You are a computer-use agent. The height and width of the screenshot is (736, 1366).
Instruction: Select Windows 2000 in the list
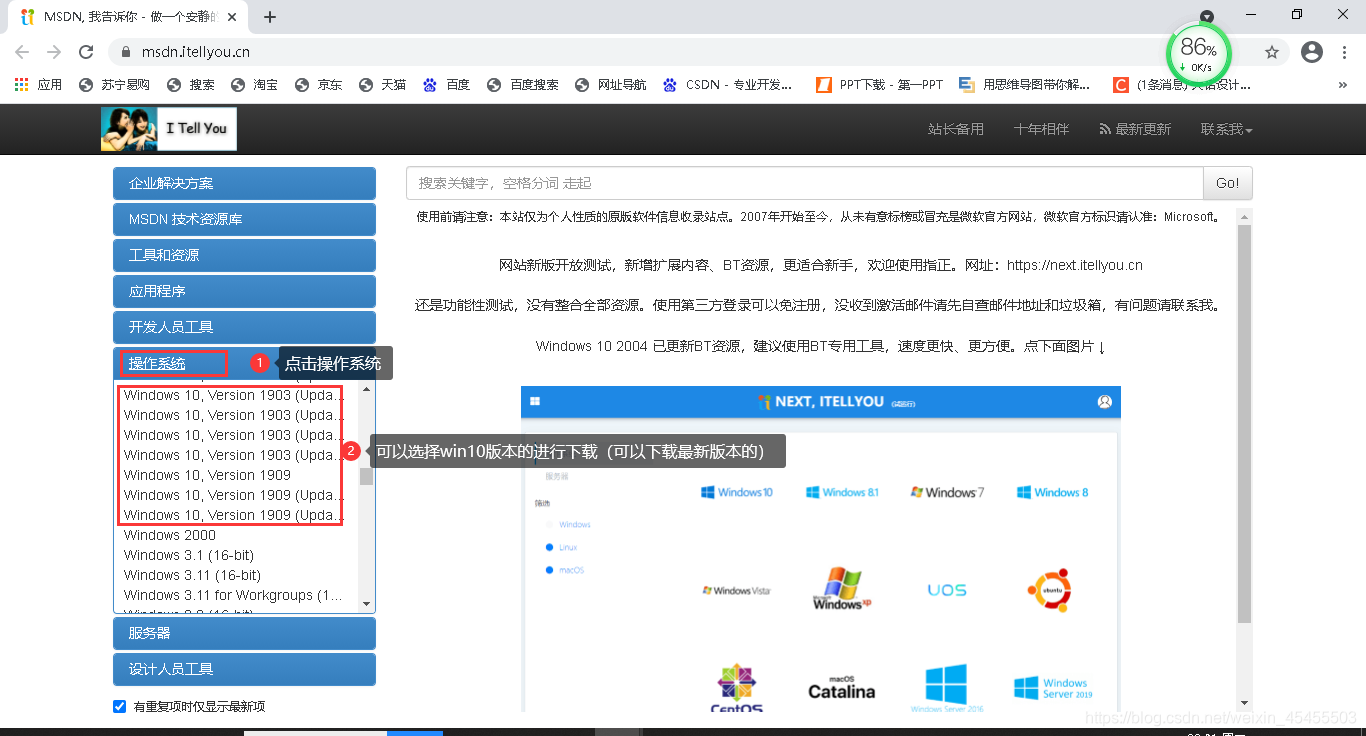[x=169, y=535]
